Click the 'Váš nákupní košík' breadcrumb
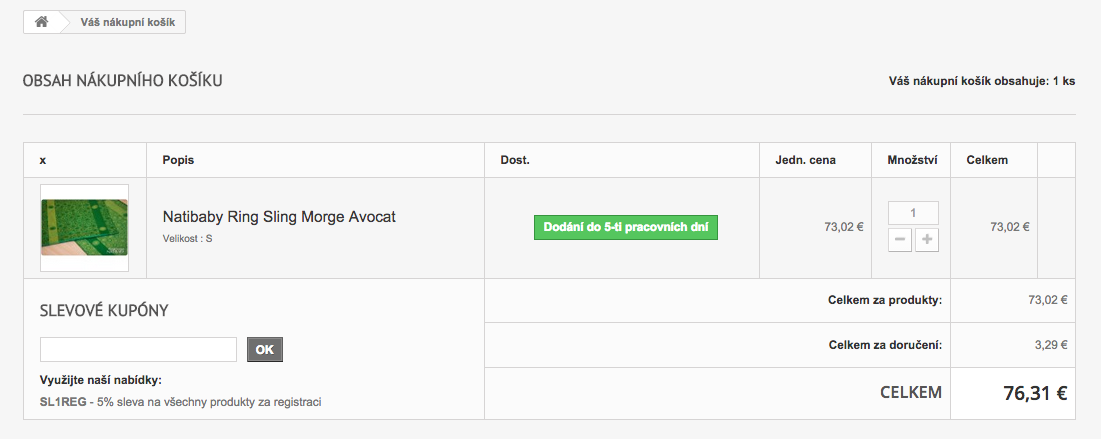Image resolution: width=1101 pixels, height=439 pixels. coord(126,22)
